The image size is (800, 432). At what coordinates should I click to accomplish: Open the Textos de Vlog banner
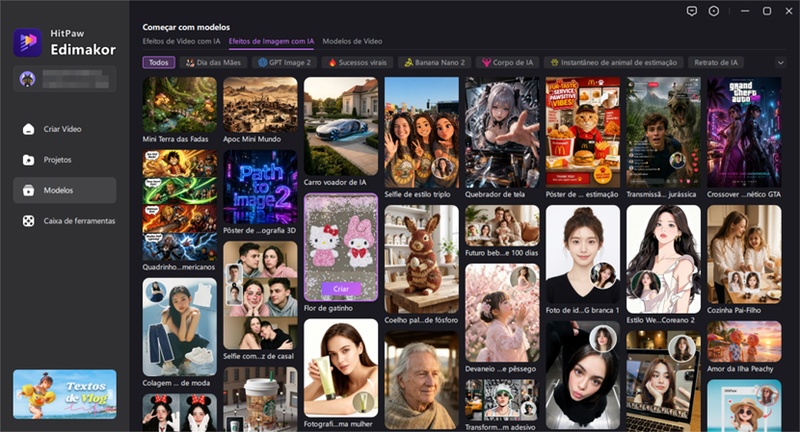click(65, 394)
